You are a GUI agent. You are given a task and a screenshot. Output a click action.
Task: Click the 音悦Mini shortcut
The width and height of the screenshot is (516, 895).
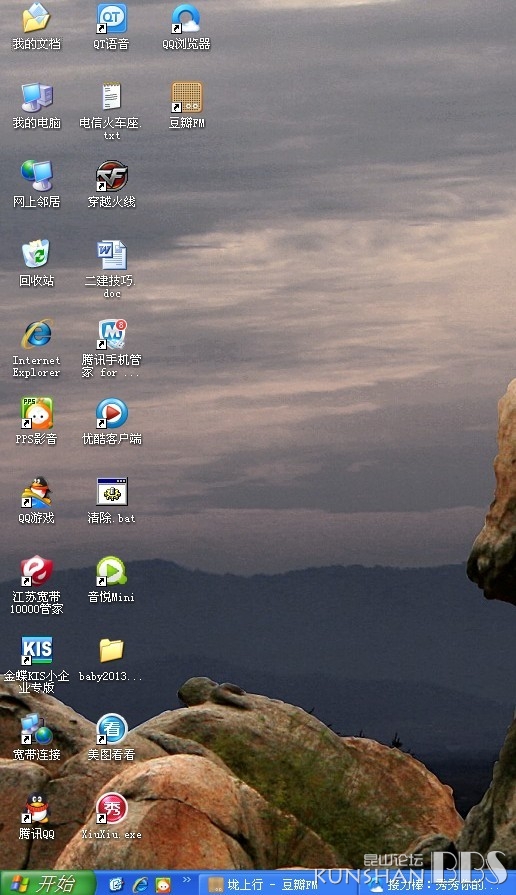pyautogui.click(x=111, y=571)
